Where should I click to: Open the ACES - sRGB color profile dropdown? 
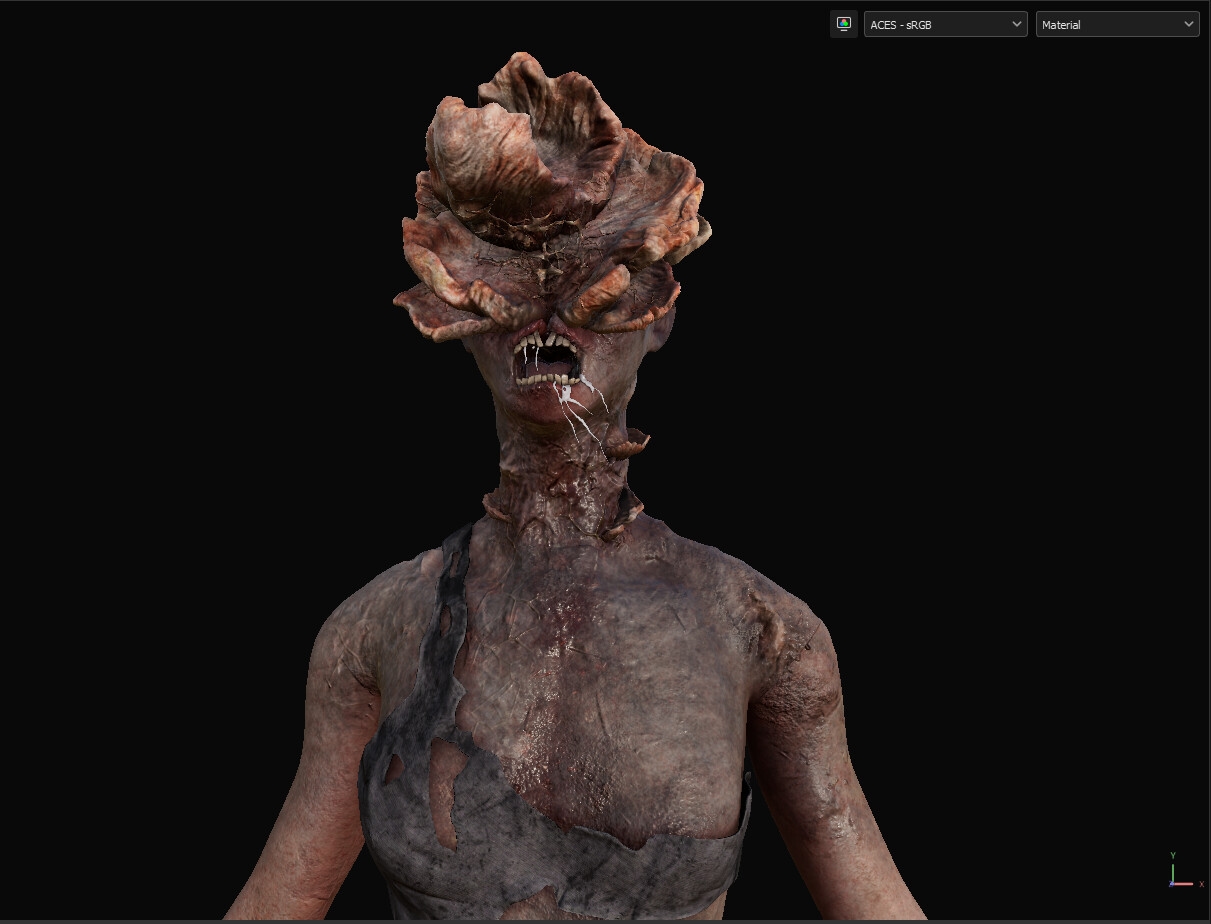tap(945, 24)
